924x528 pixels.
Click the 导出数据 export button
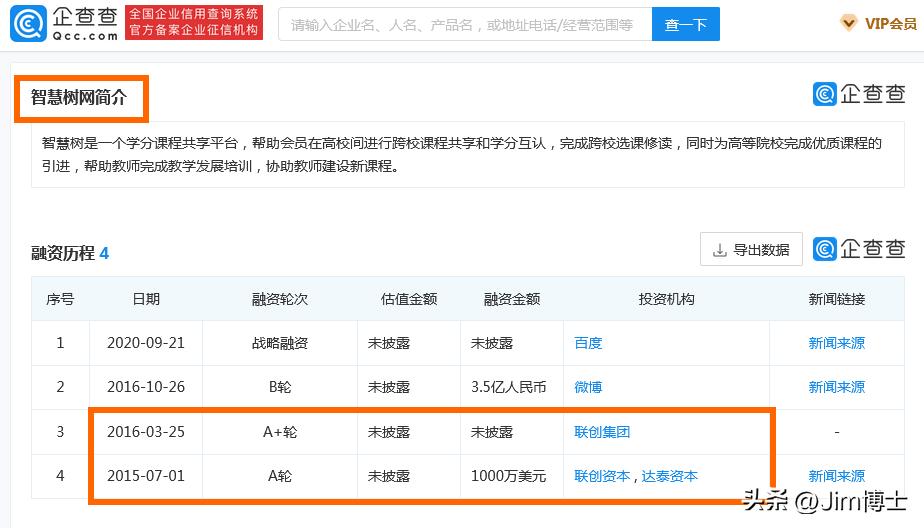(751, 249)
